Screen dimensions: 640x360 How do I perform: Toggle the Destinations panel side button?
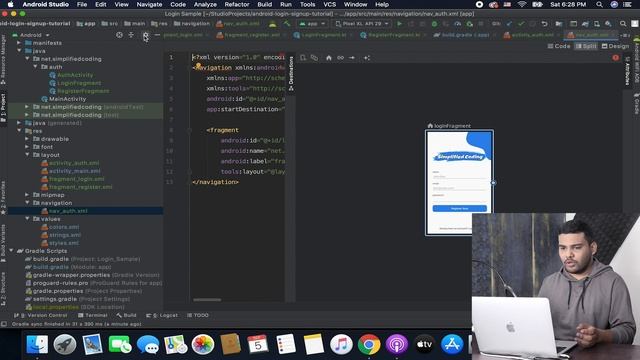coord(291,73)
